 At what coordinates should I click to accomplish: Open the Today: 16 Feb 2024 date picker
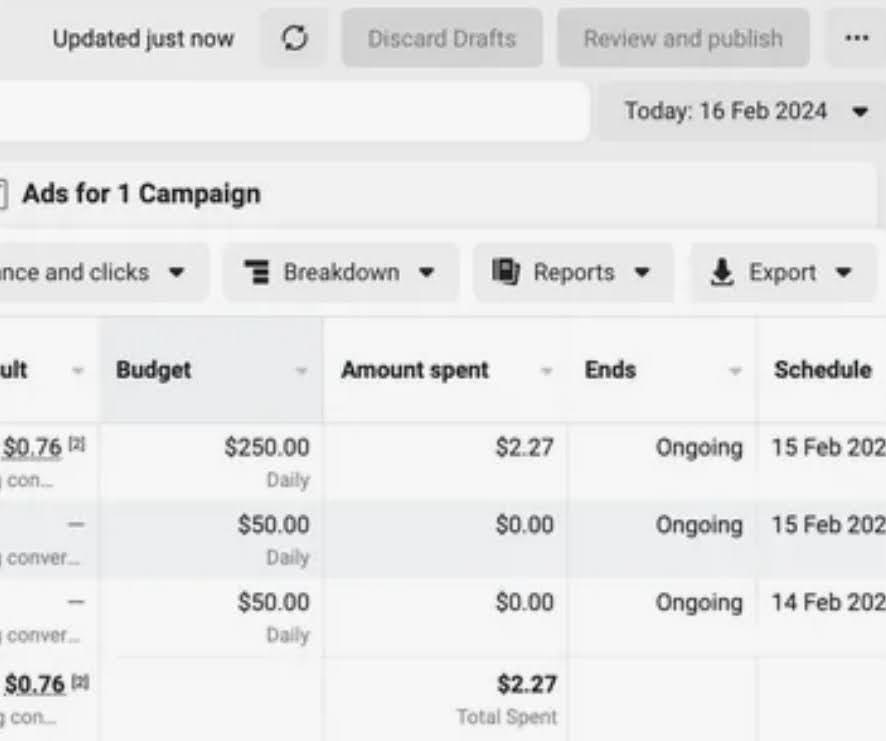click(x=745, y=111)
